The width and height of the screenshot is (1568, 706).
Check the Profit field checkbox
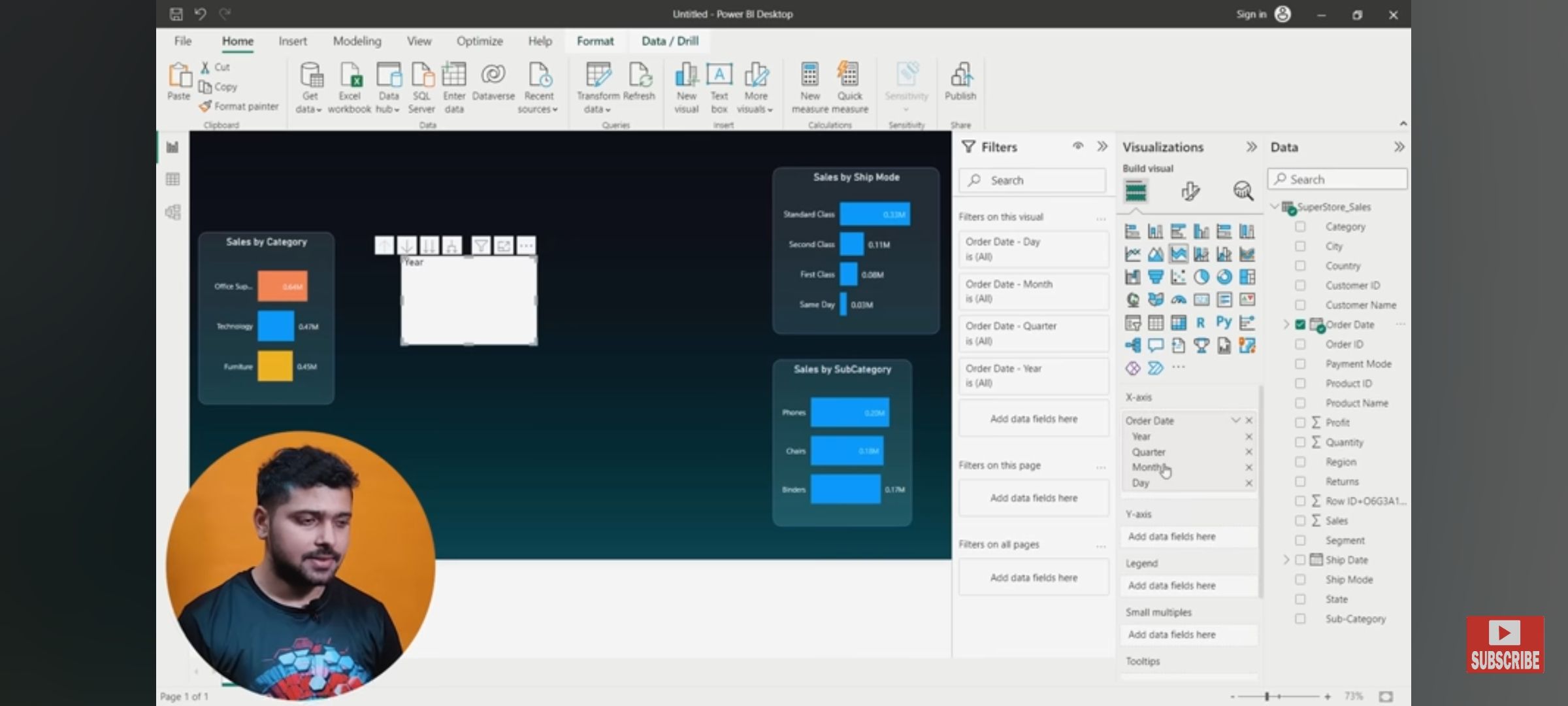(1300, 423)
